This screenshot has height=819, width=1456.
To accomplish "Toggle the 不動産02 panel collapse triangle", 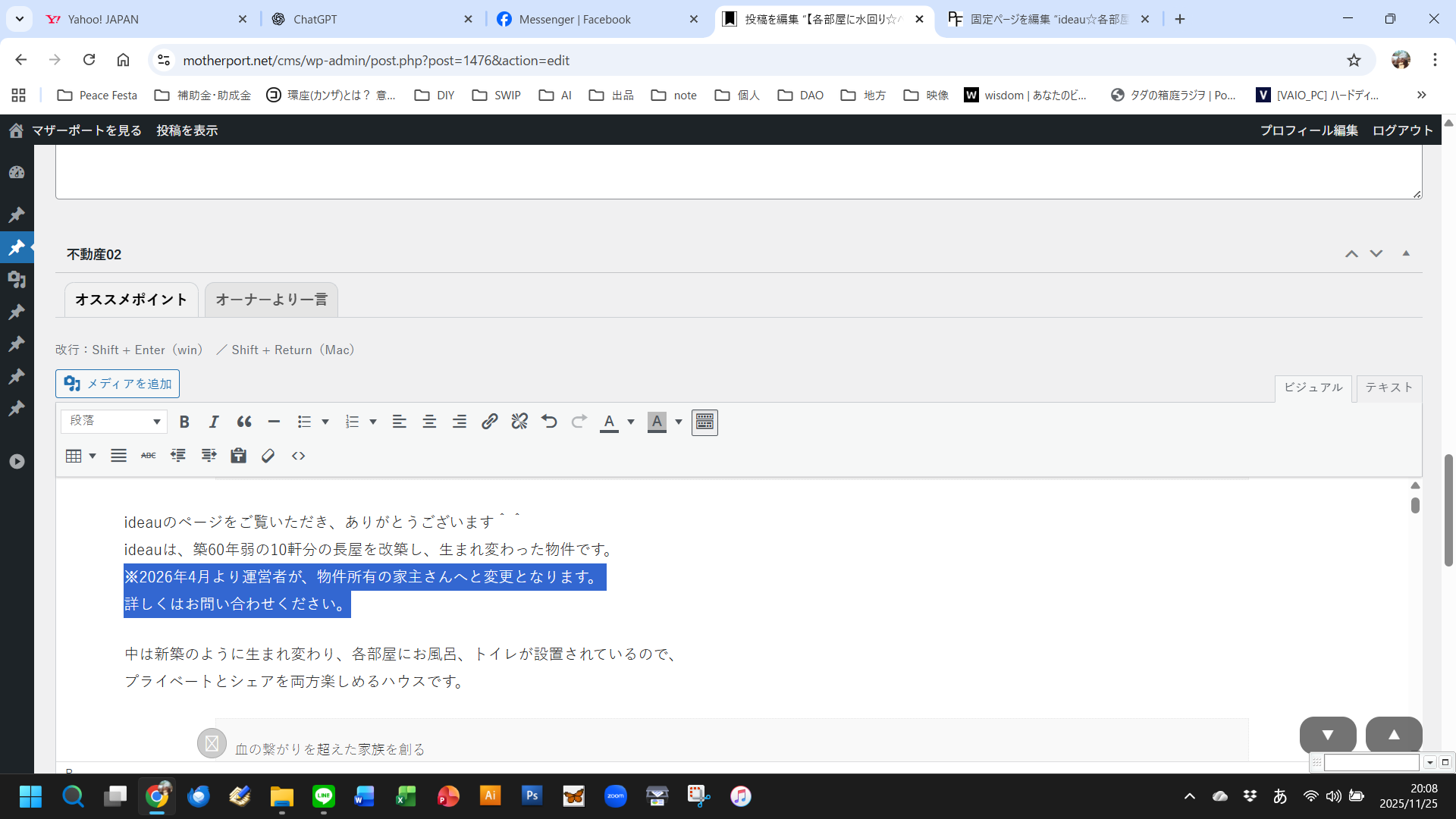I will [x=1406, y=254].
